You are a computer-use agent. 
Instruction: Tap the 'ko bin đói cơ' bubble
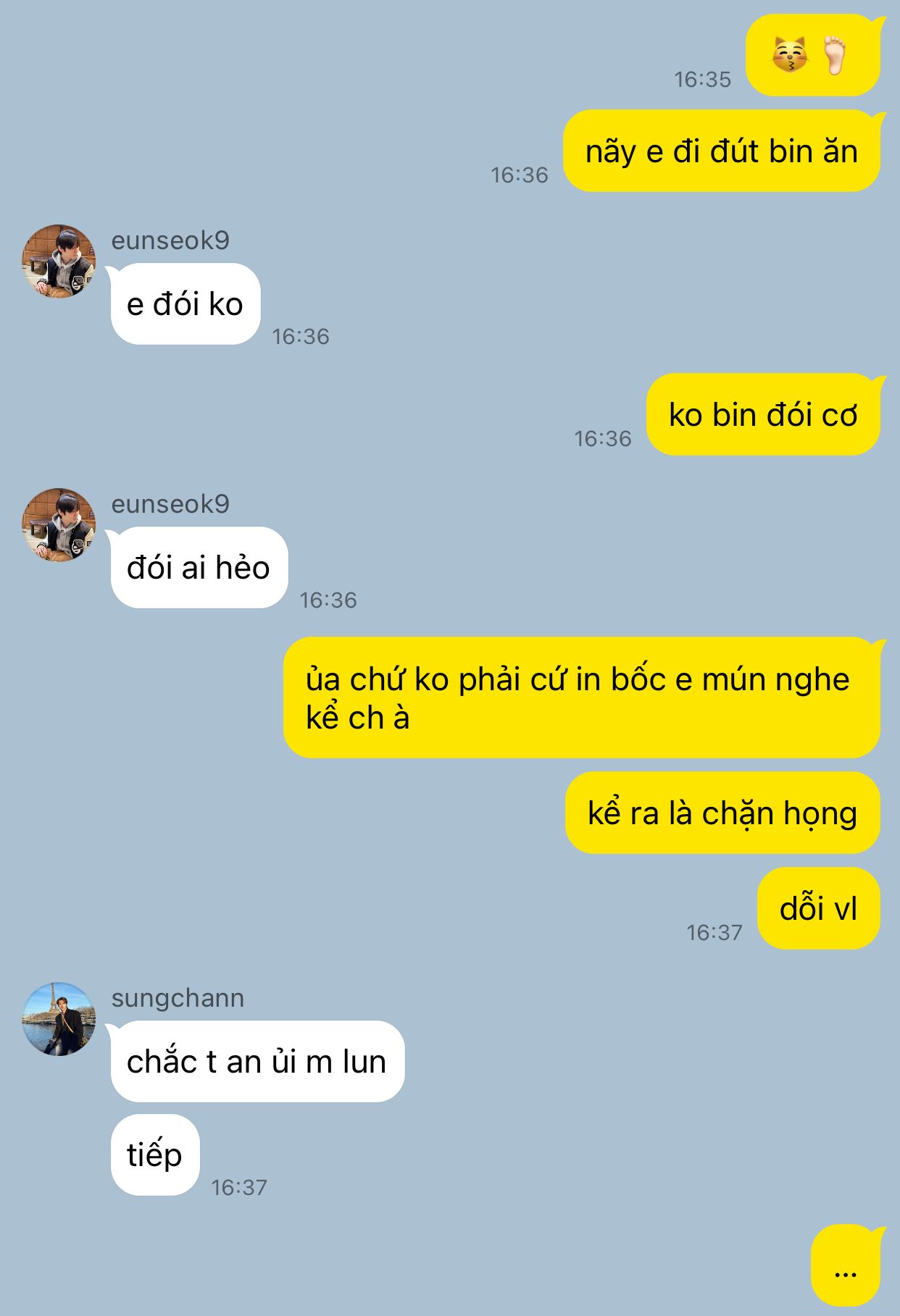[763, 414]
